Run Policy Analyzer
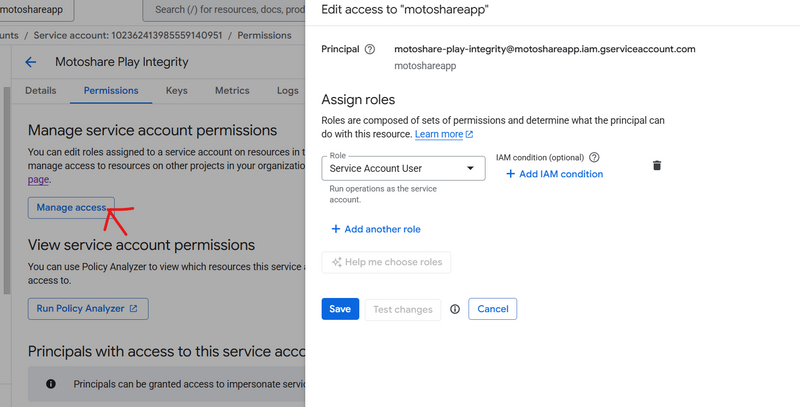Viewport: 800px width, 407px height. tap(88, 308)
